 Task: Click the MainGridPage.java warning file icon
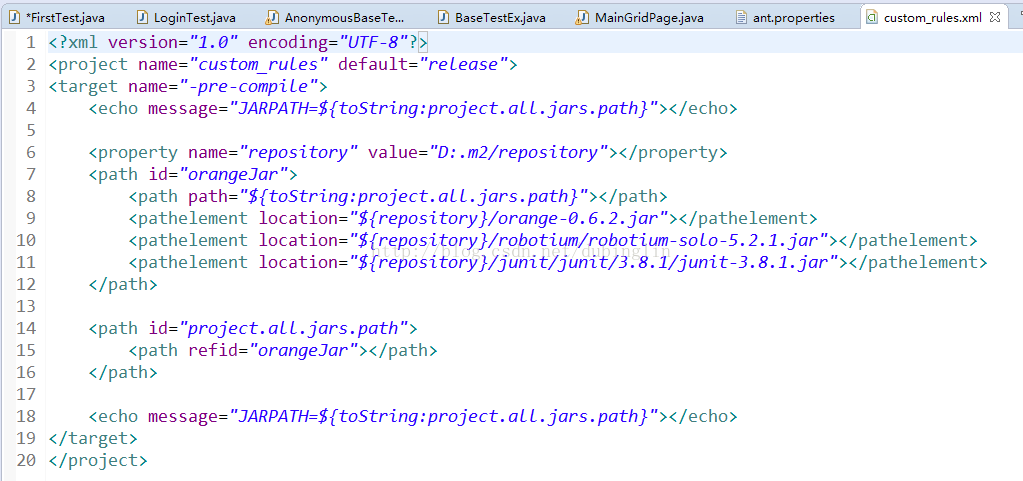tap(581, 18)
